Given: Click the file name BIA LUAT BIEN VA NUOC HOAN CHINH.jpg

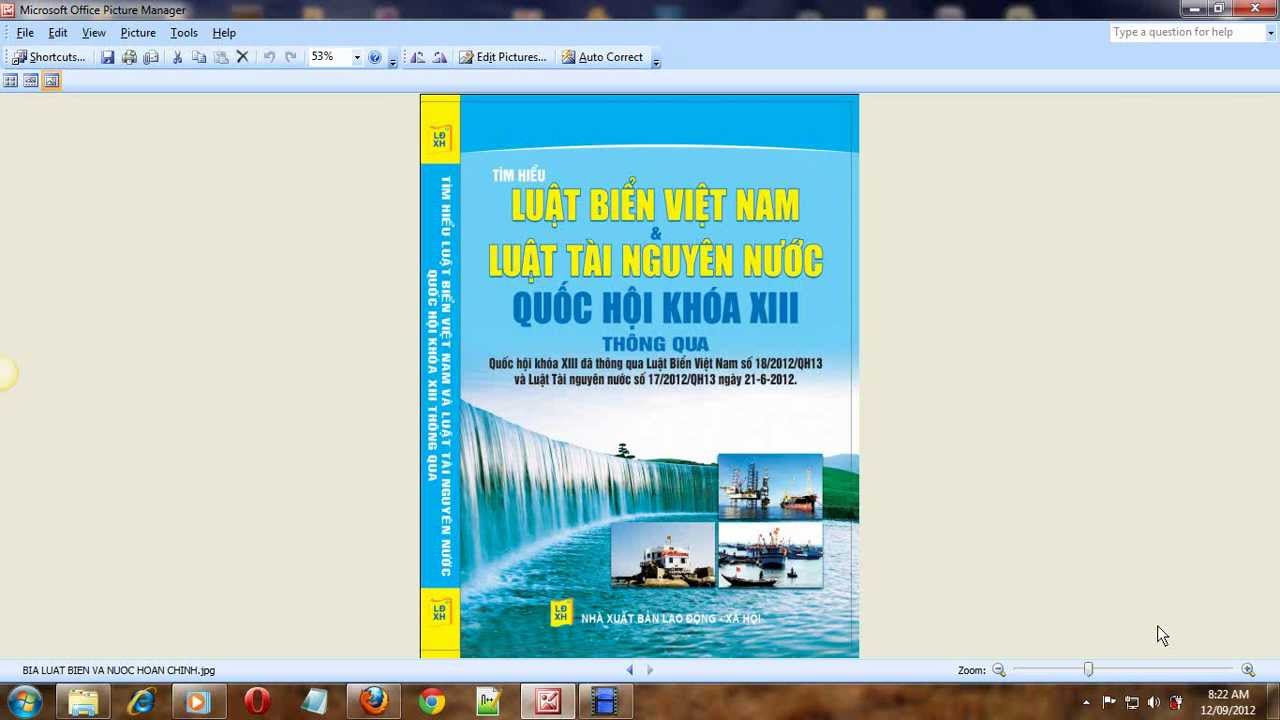Looking at the screenshot, I should 119,671.
